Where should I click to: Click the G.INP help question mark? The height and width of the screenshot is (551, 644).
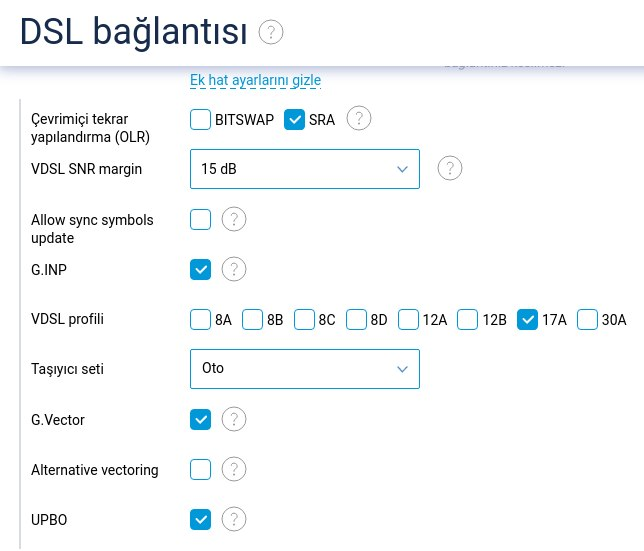(x=234, y=269)
